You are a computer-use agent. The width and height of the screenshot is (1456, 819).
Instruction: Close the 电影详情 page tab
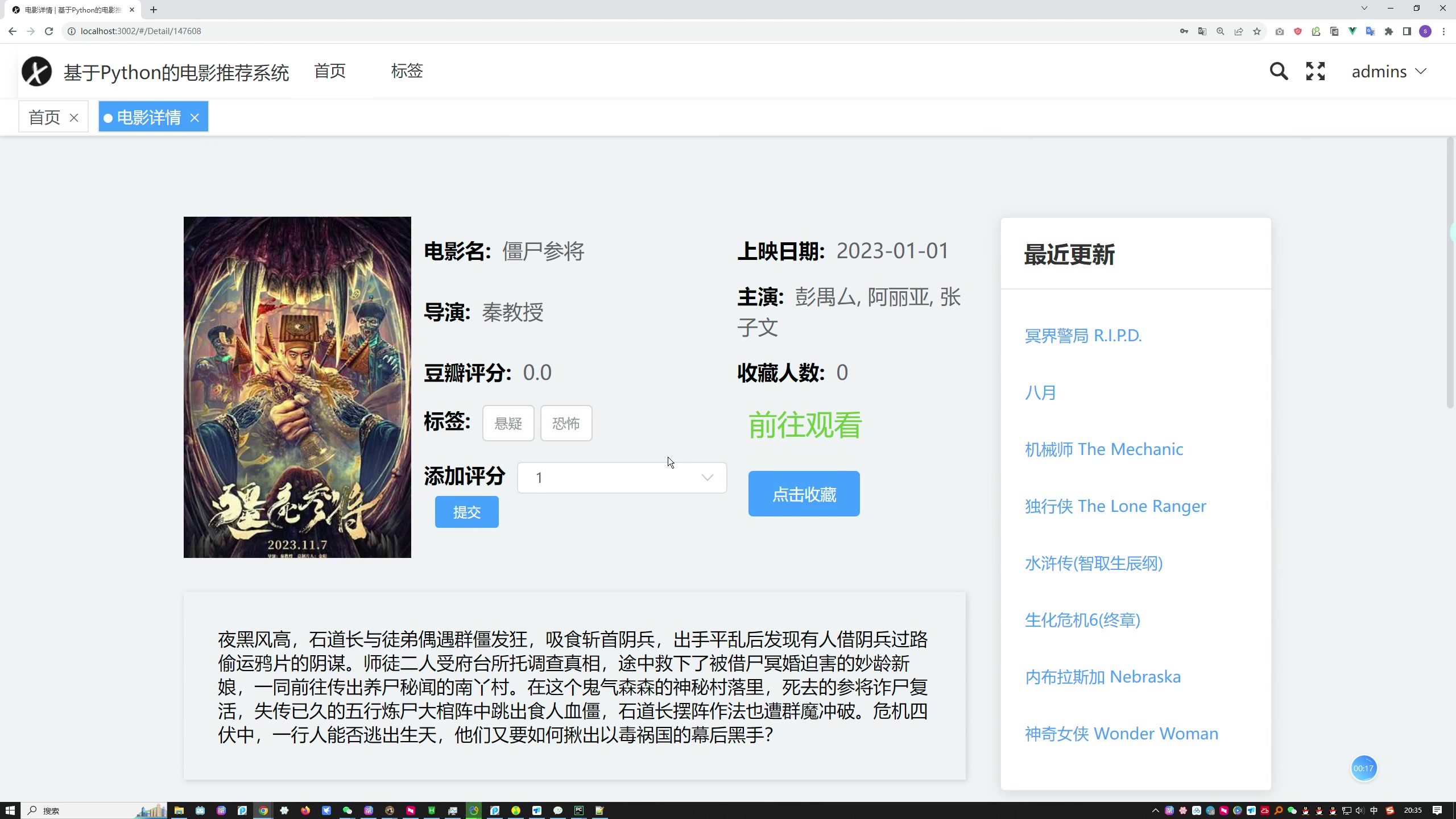[195, 118]
